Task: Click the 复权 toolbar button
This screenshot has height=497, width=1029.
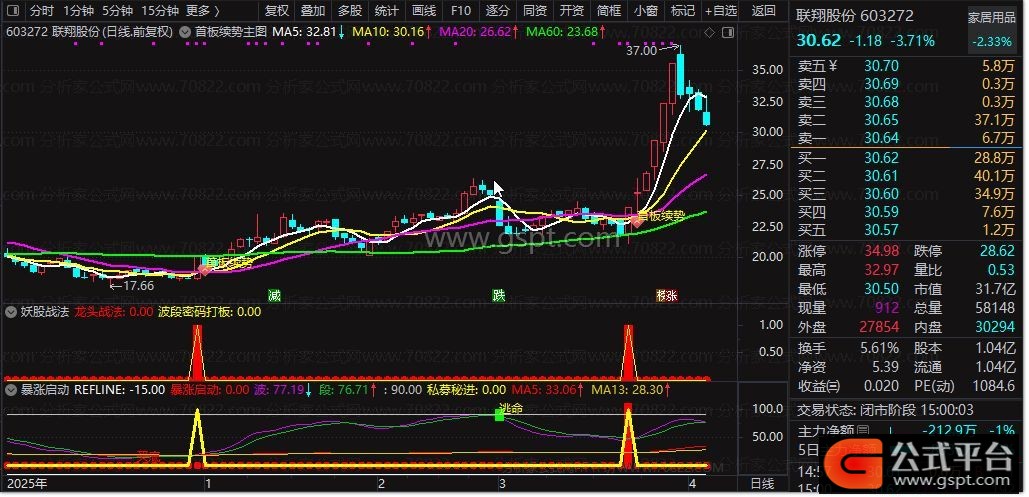Action: point(276,11)
